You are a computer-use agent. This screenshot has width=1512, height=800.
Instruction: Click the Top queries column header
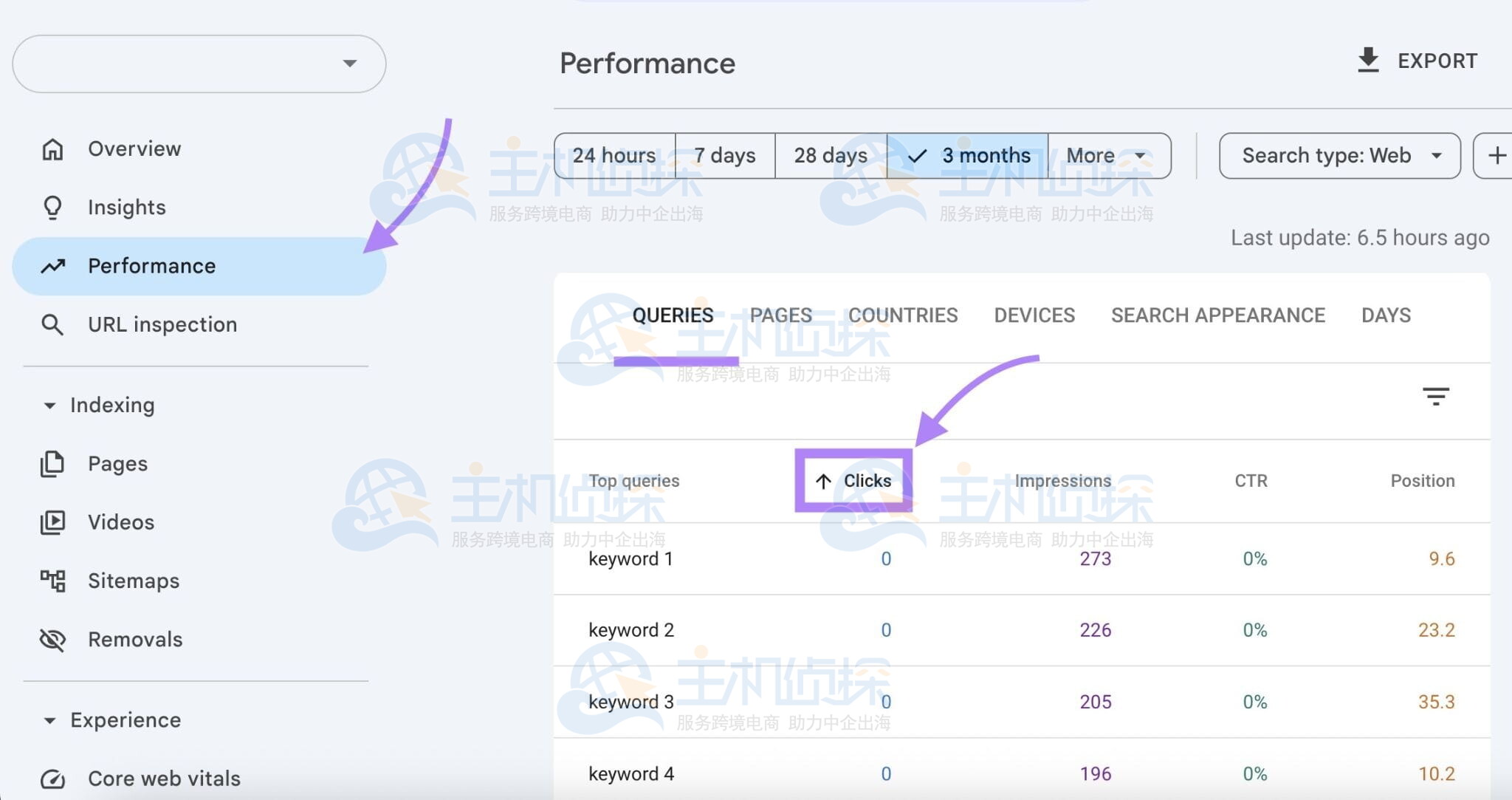[634, 481]
